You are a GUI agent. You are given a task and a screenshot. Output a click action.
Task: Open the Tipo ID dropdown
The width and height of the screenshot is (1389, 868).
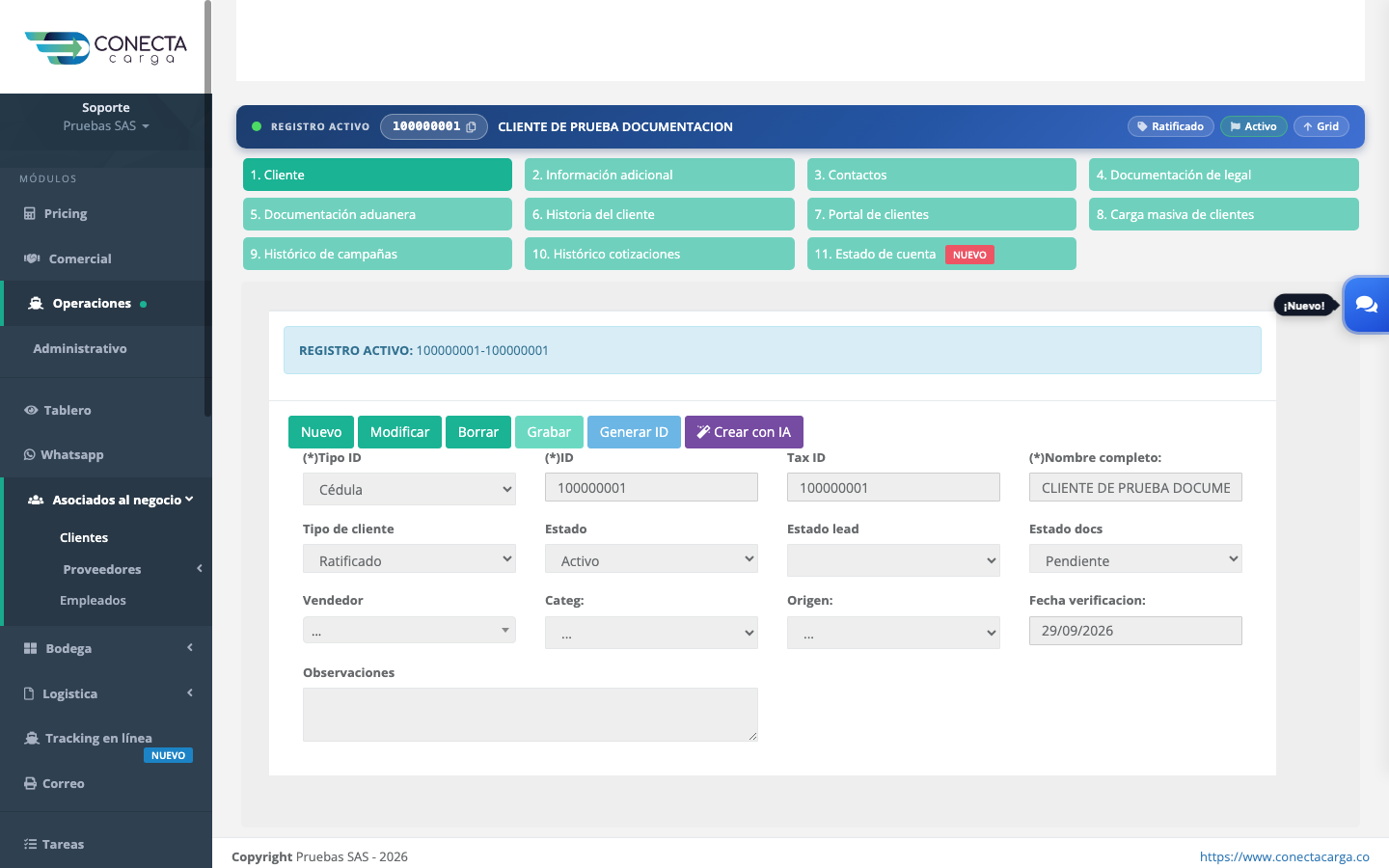[x=409, y=489]
